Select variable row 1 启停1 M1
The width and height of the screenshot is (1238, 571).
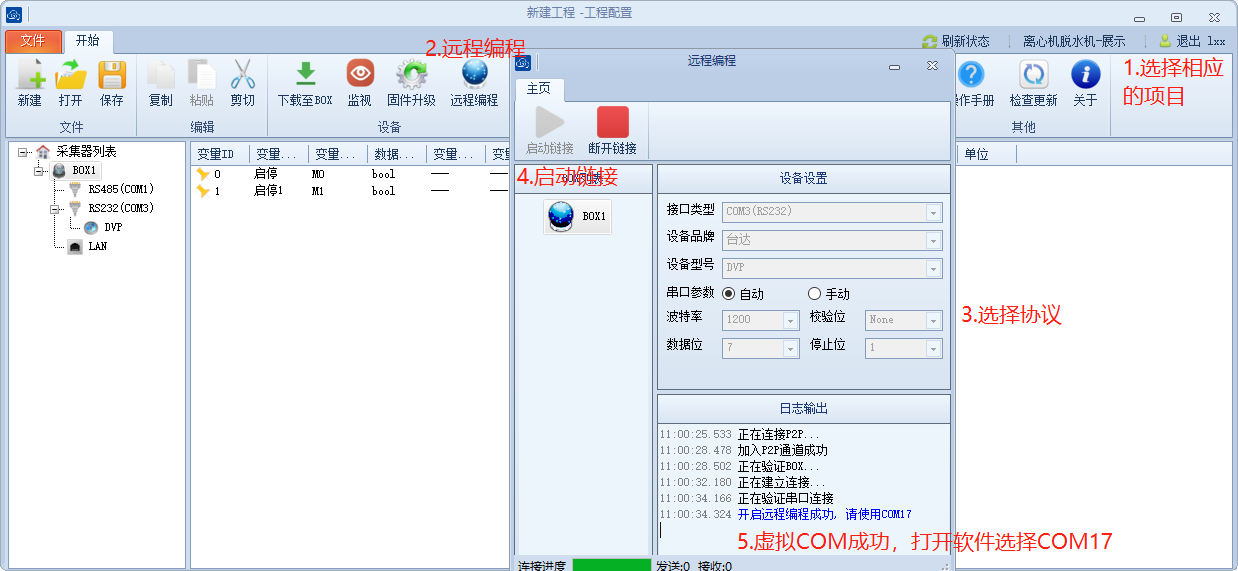(350, 191)
